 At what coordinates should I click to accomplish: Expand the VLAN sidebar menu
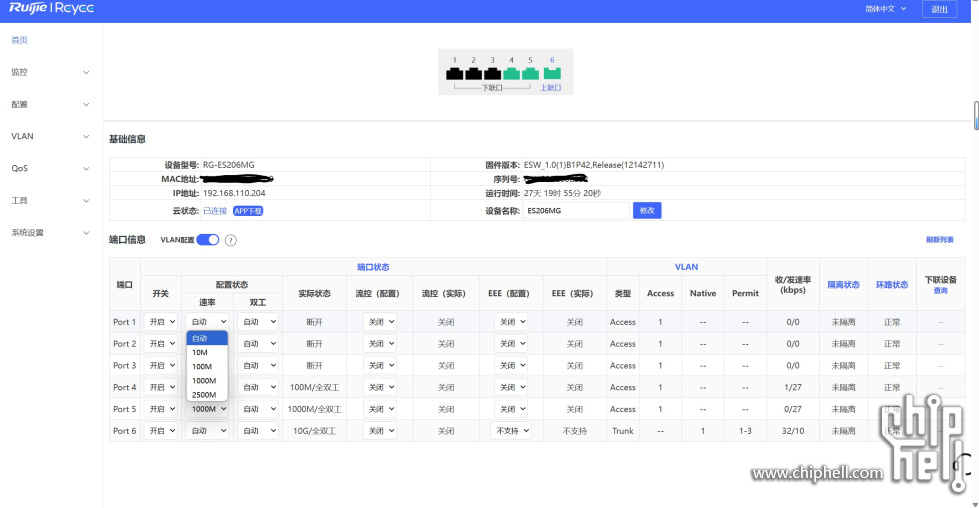tap(51, 136)
